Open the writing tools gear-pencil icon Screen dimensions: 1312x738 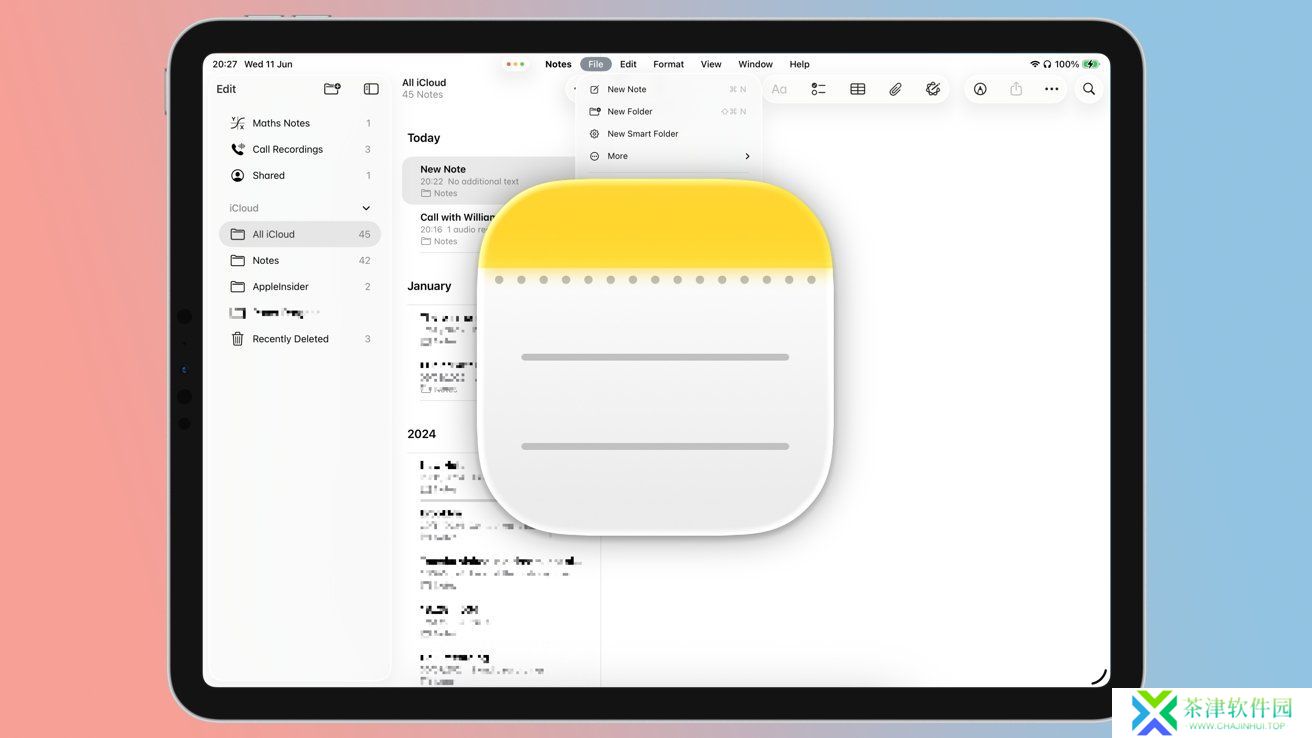pyautogui.click(x=933, y=89)
